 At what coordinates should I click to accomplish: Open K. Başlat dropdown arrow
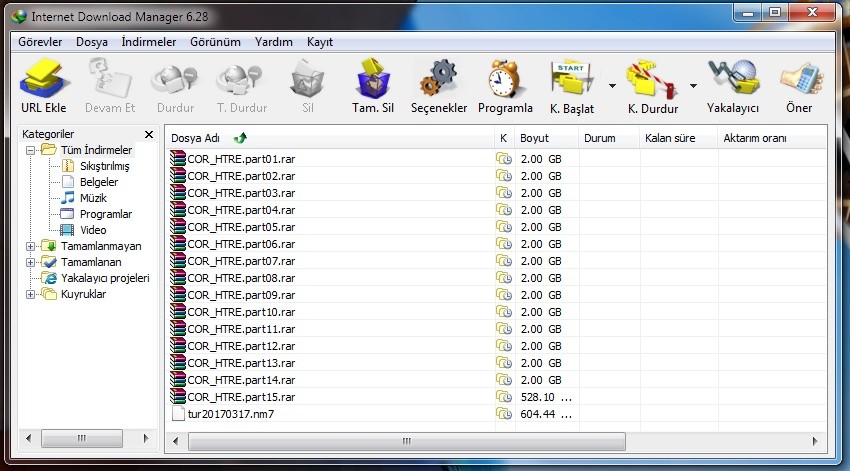pyautogui.click(x=612, y=86)
